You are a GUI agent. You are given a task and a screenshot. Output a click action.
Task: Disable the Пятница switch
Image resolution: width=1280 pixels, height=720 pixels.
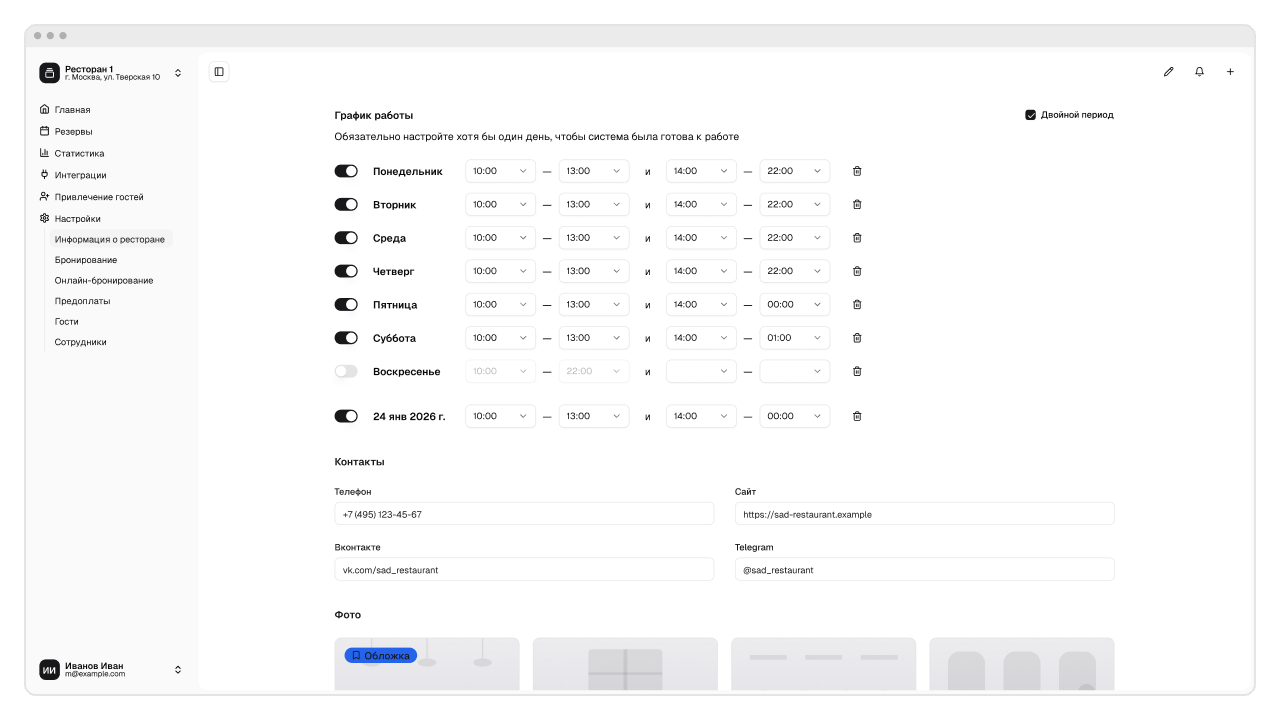[x=346, y=304]
